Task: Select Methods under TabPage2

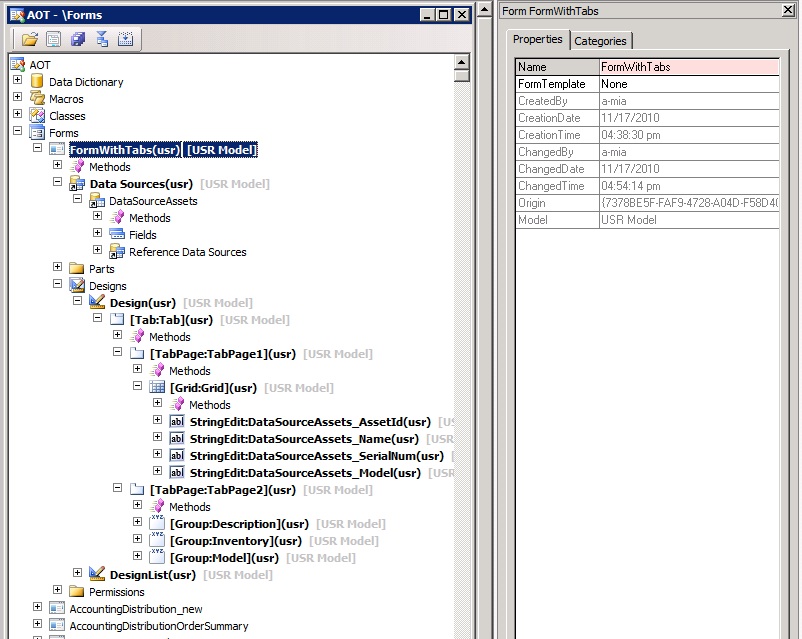Action: (x=190, y=506)
